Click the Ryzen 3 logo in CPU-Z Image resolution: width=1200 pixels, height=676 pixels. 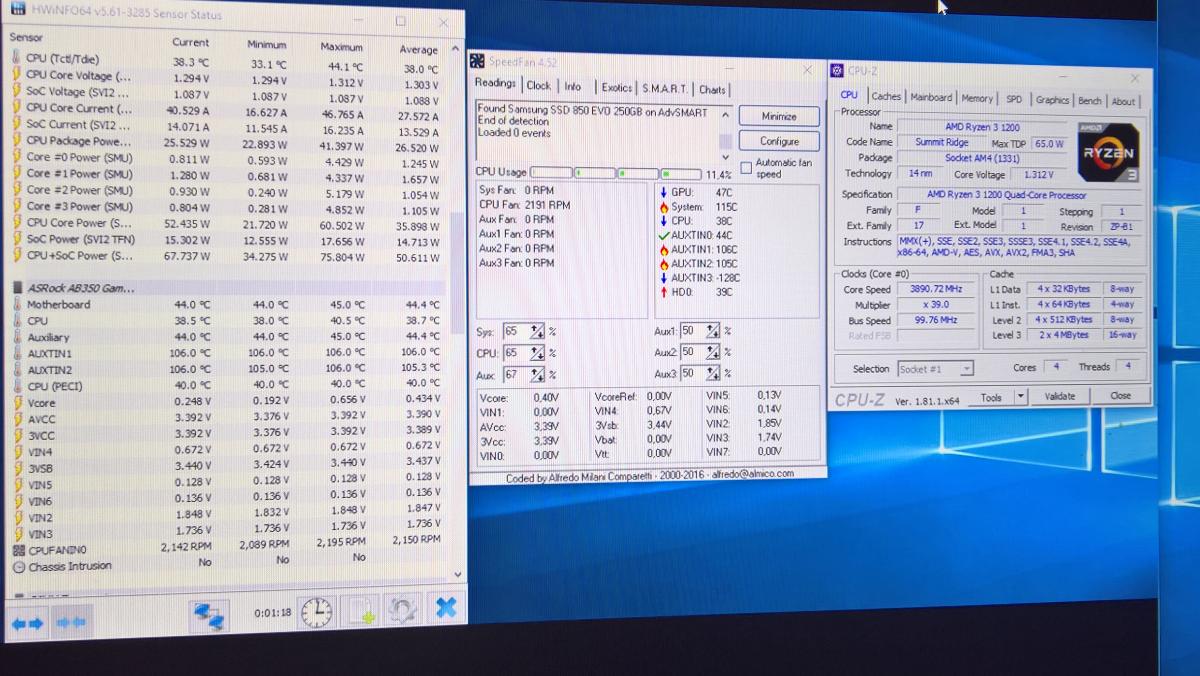pyautogui.click(x=1108, y=152)
